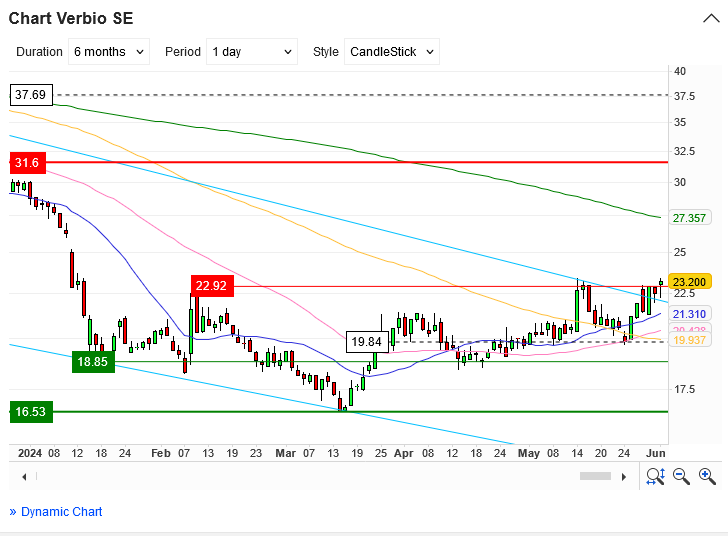Click the 19.937 orange moving average value
The width and height of the screenshot is (728, 536).
[689, 340]
